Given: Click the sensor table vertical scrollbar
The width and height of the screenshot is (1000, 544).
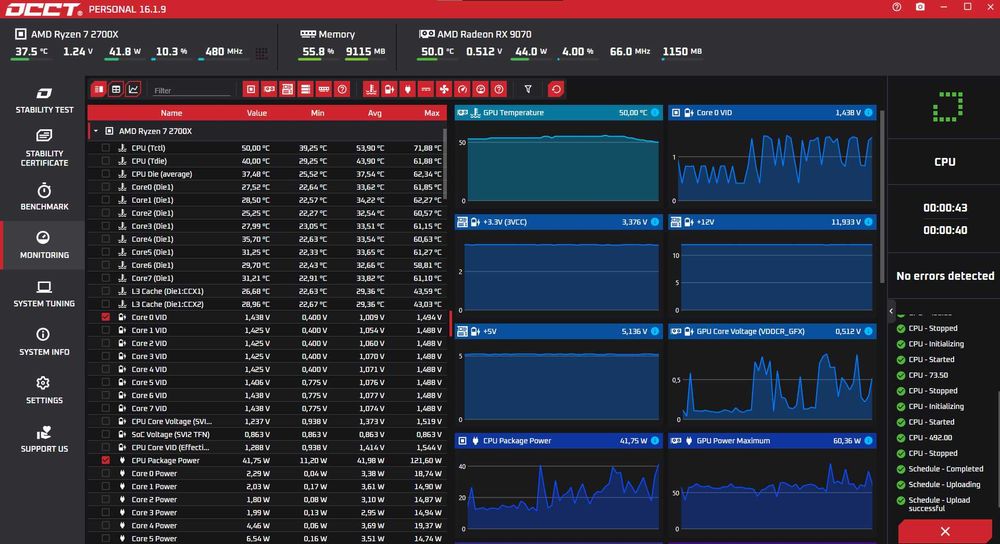Looking at the screenshot, I should 445,163.
